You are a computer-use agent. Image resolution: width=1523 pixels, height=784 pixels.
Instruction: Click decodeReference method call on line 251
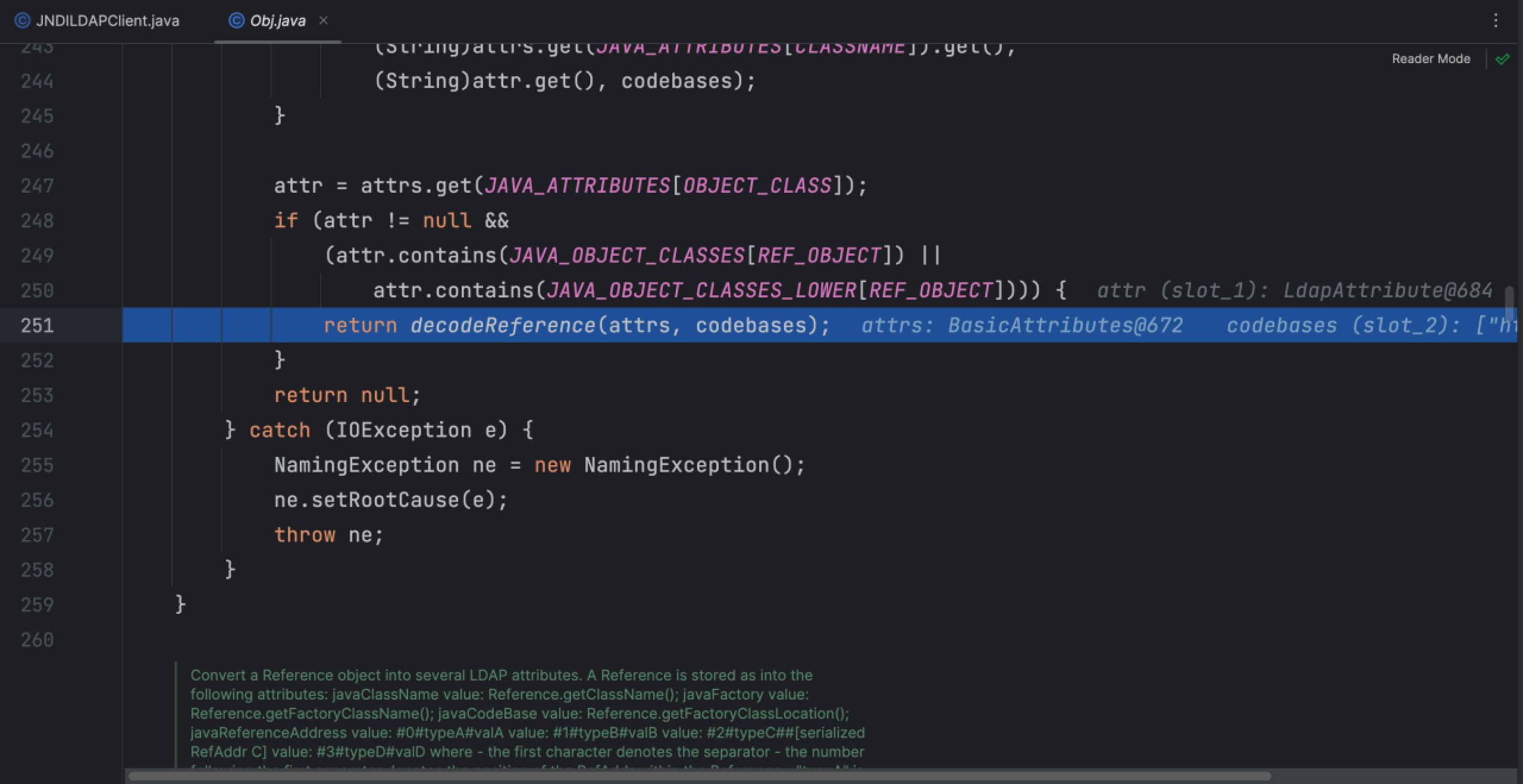click(x=503, y=325)
